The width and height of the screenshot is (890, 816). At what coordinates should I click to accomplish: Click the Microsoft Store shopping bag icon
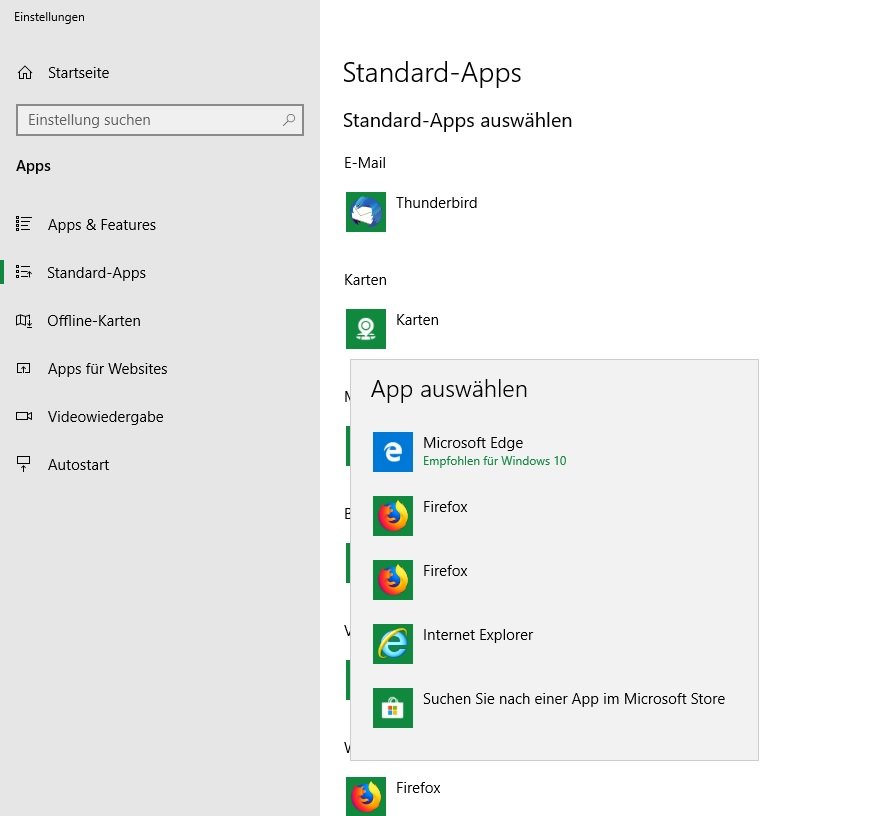click(393, 708)
